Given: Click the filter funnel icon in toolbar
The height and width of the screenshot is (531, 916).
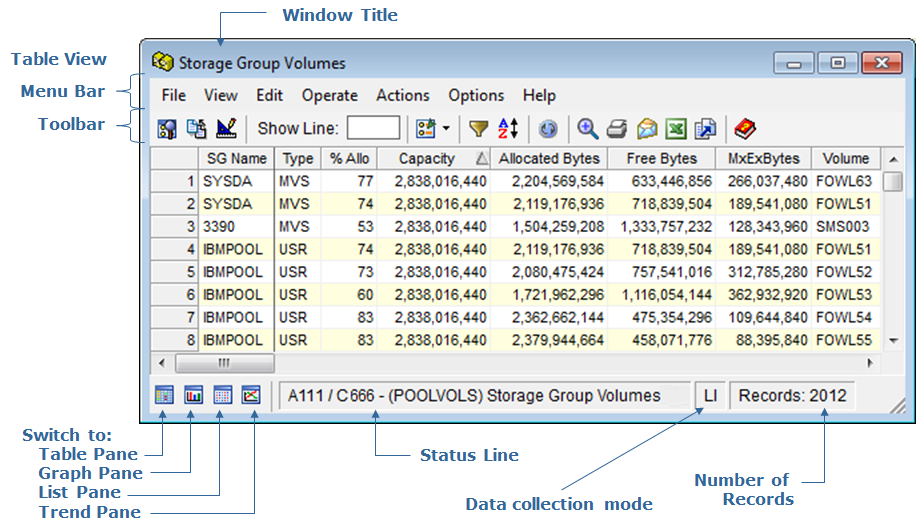Looking at the screenshot, I should [479, 128].
